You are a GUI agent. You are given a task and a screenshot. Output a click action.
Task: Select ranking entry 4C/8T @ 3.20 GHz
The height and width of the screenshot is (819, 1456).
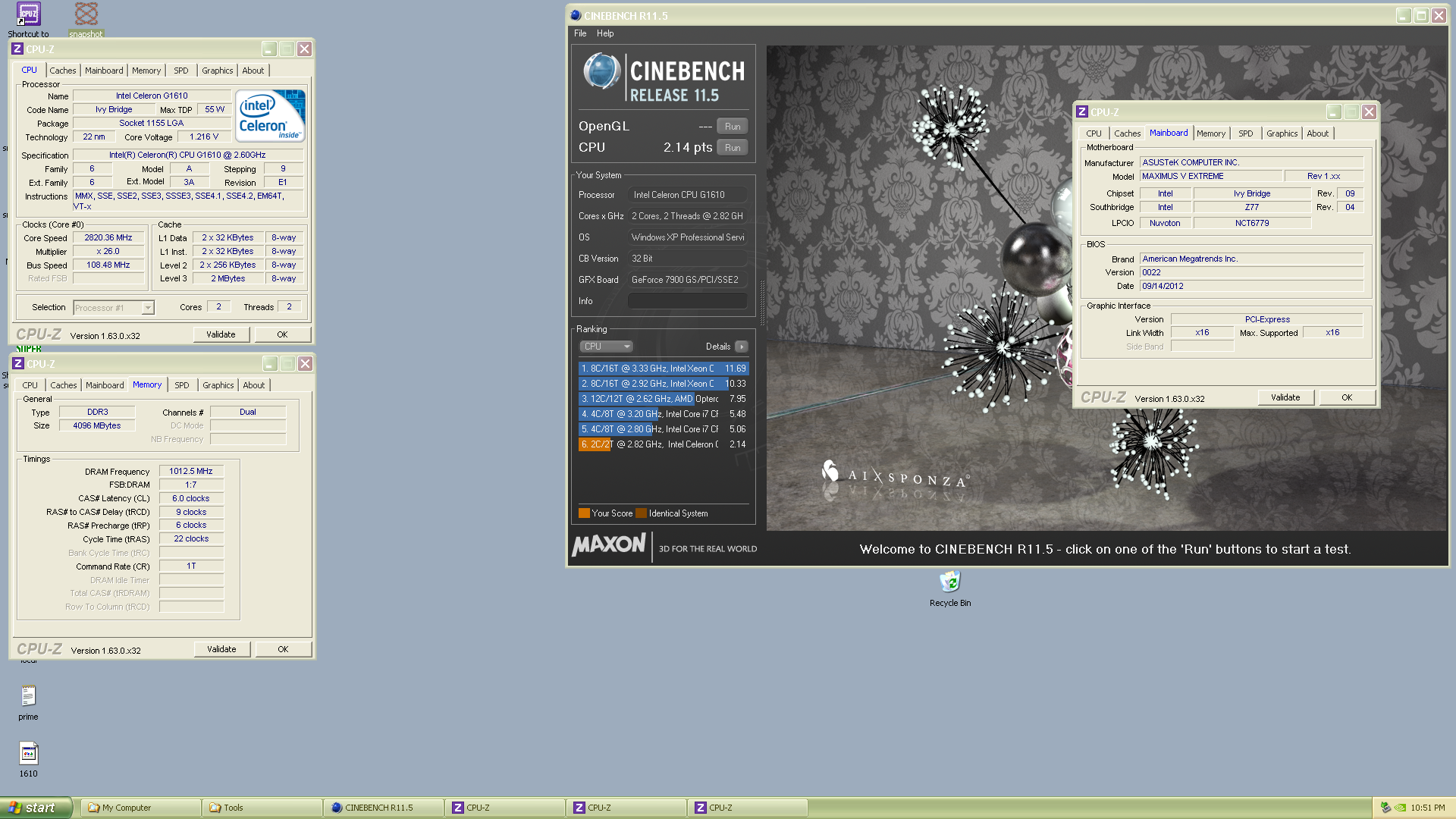pos(664,414)
